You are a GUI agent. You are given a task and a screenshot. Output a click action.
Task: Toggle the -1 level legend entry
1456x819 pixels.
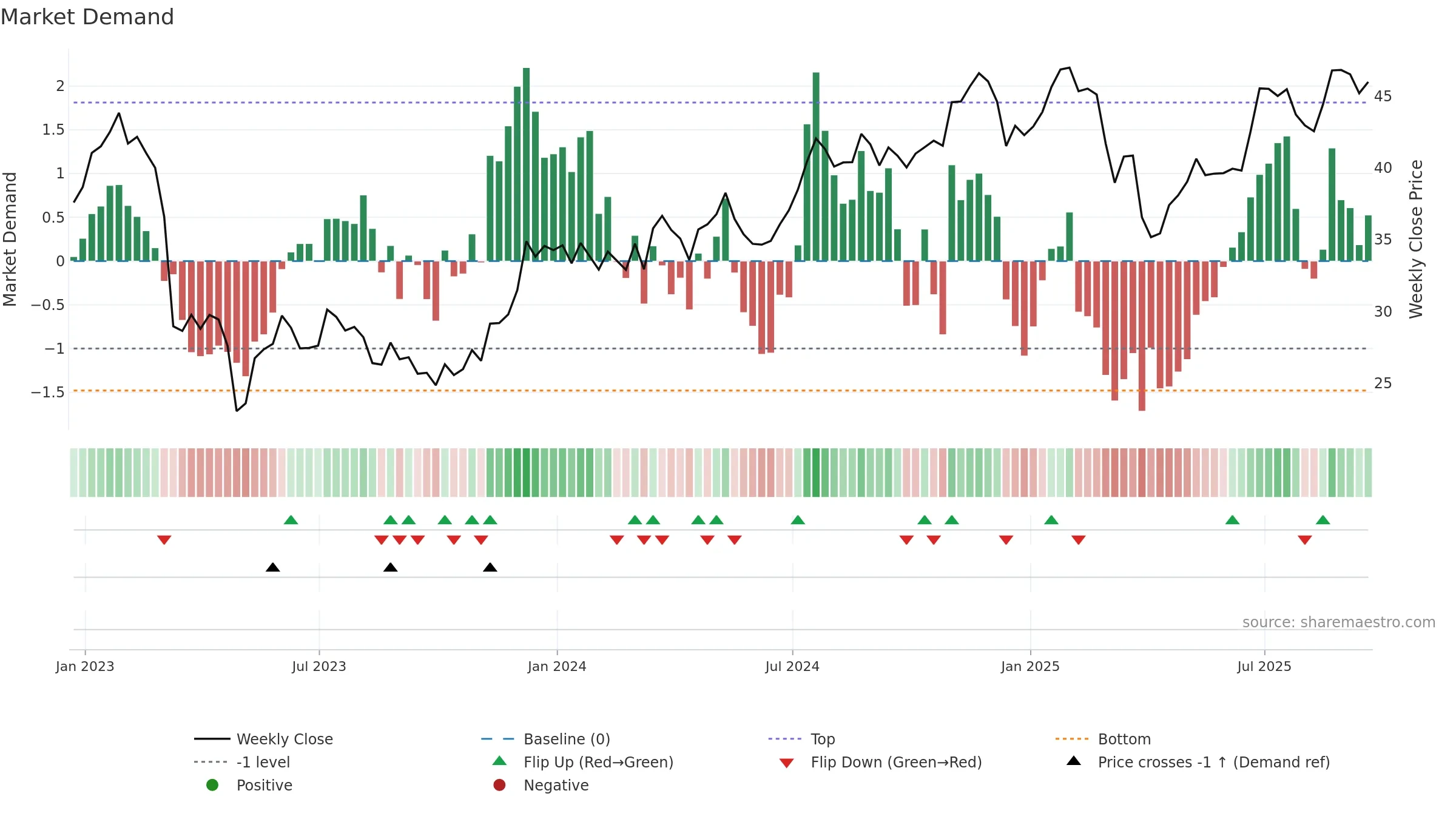click(242, 762)
